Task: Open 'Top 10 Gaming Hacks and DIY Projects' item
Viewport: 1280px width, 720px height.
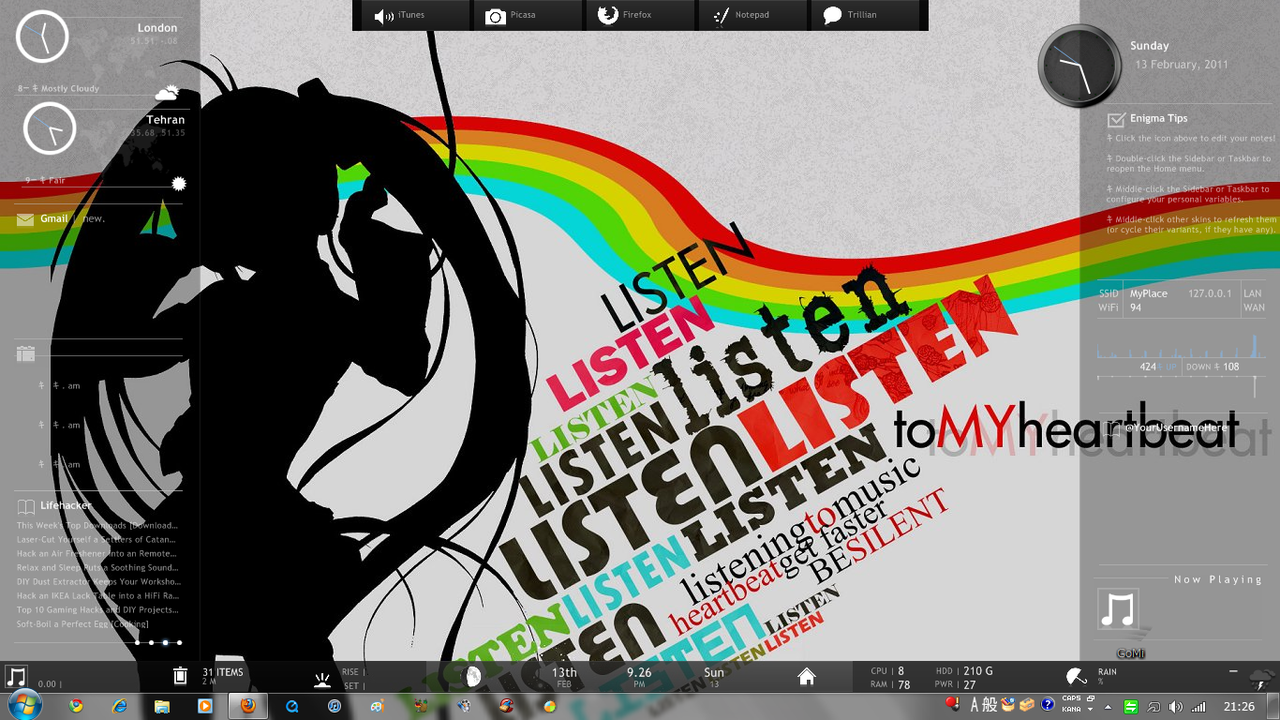Action: (97, 609)
